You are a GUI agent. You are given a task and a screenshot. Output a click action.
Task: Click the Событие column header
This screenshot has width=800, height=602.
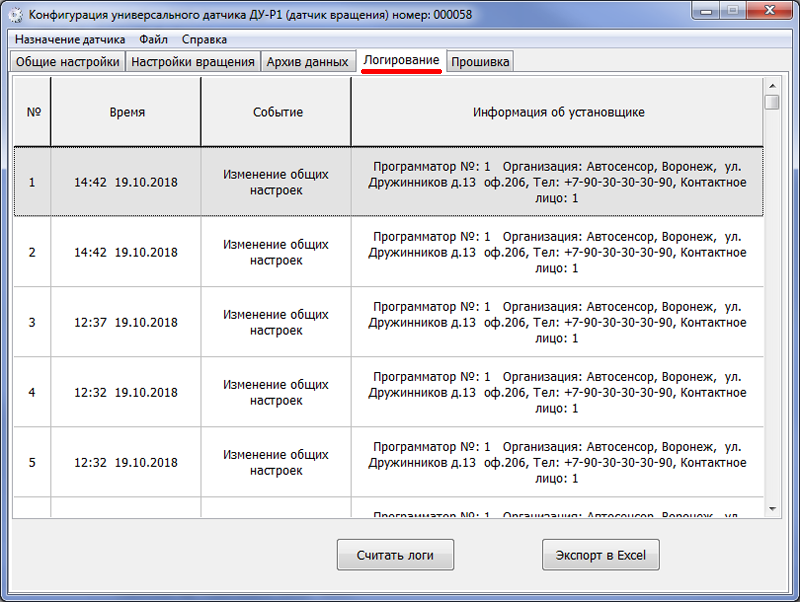[x=276, y=112]
